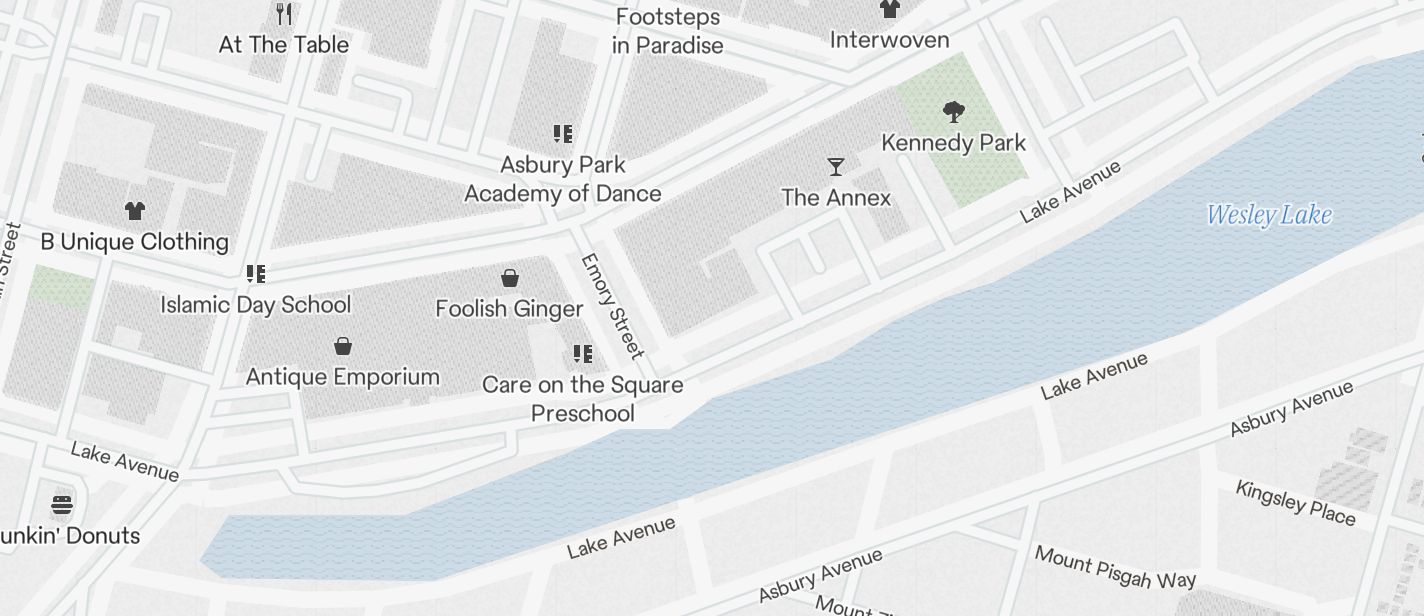This screenshot has height=616, width=1424.
Task: Click the Mount Pisgah Way label
Action: click(1115, 568)
